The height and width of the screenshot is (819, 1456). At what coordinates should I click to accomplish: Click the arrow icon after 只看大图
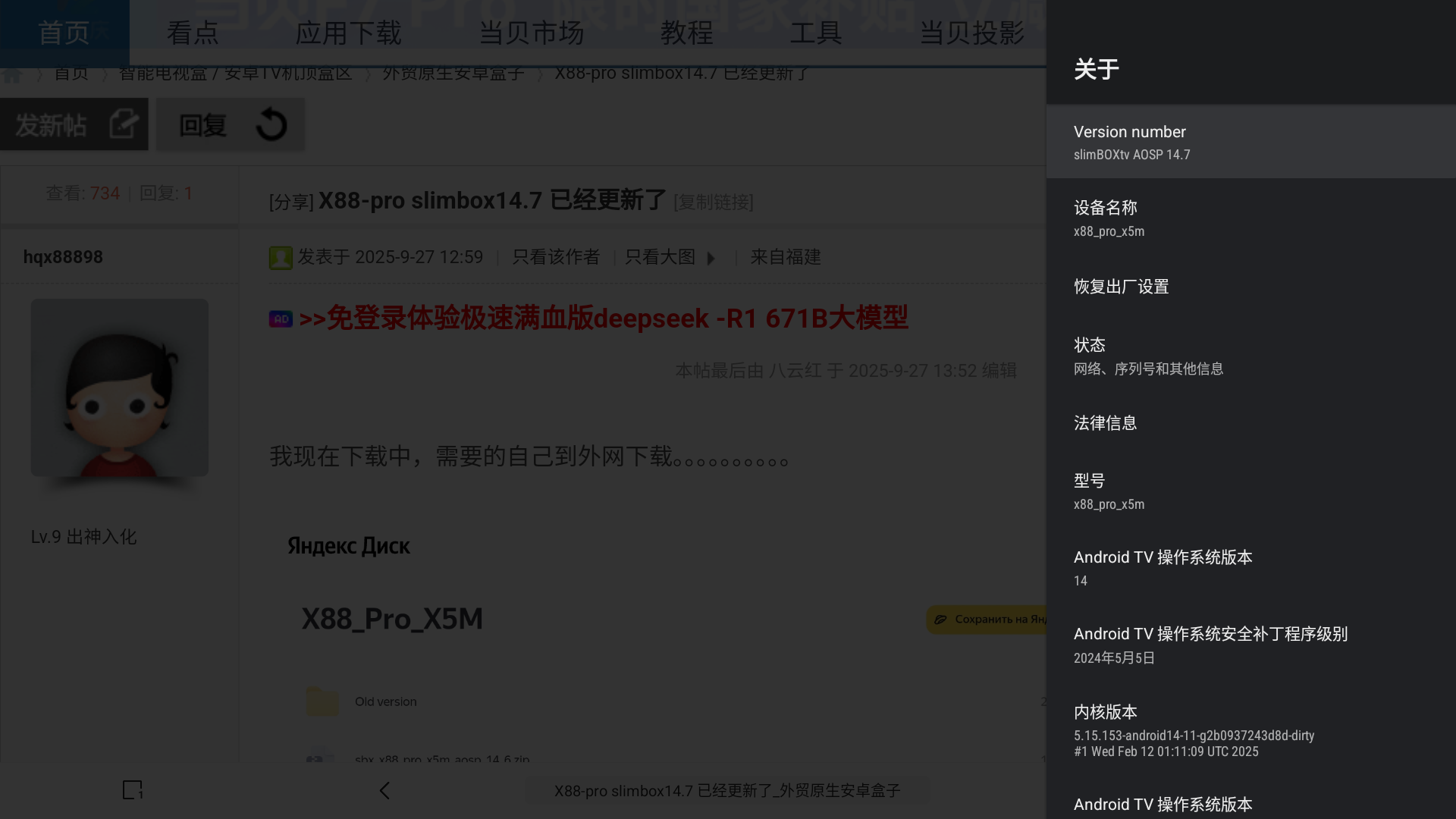711,259
